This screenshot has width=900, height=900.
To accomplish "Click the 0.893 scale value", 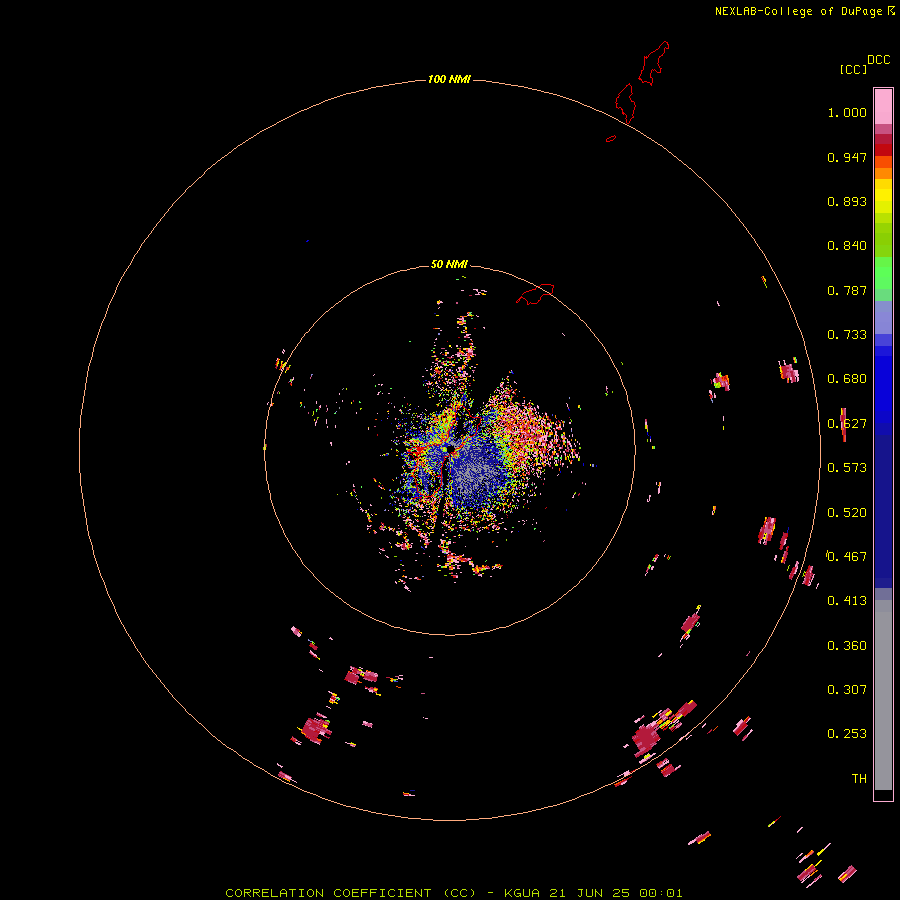I will click(847, 201).
